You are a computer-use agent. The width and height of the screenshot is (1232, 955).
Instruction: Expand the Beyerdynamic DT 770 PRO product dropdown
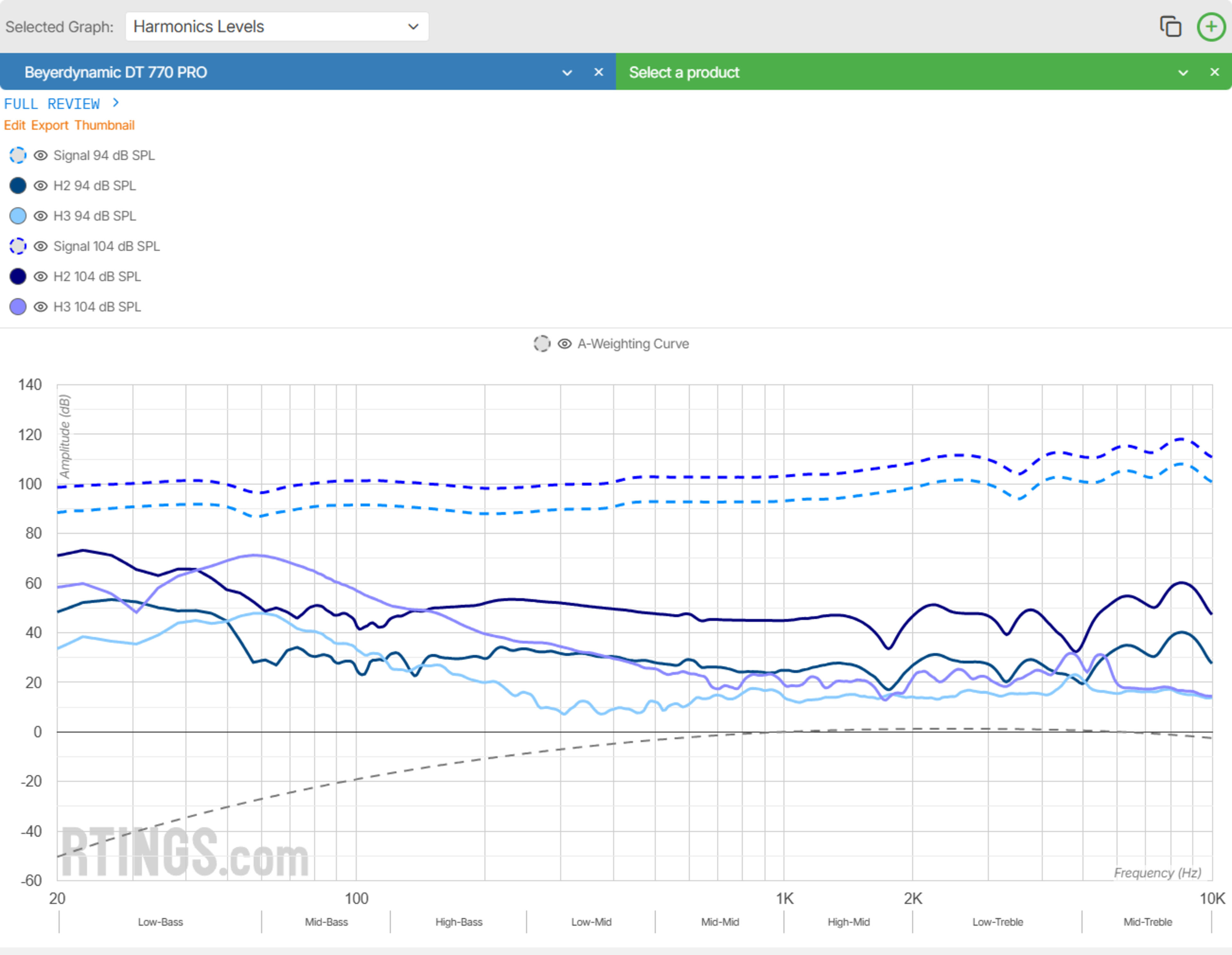(x=567, y=73)
